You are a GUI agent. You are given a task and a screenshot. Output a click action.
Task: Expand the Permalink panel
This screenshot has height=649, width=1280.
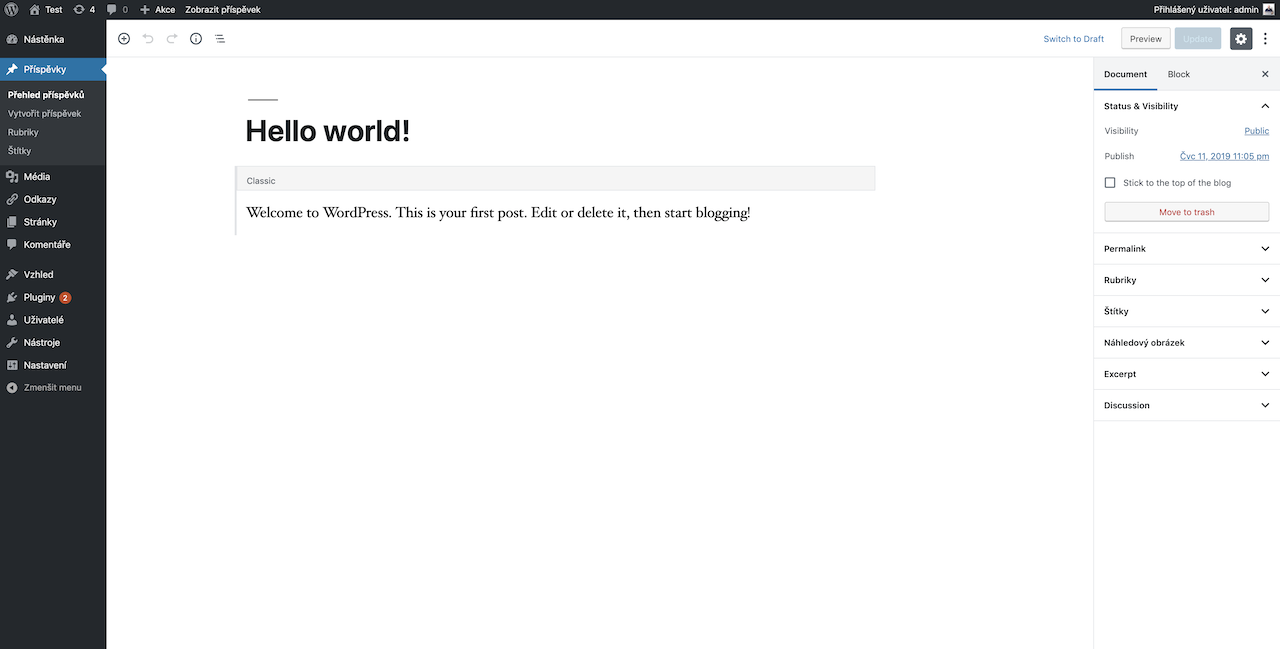(1186, 248)
